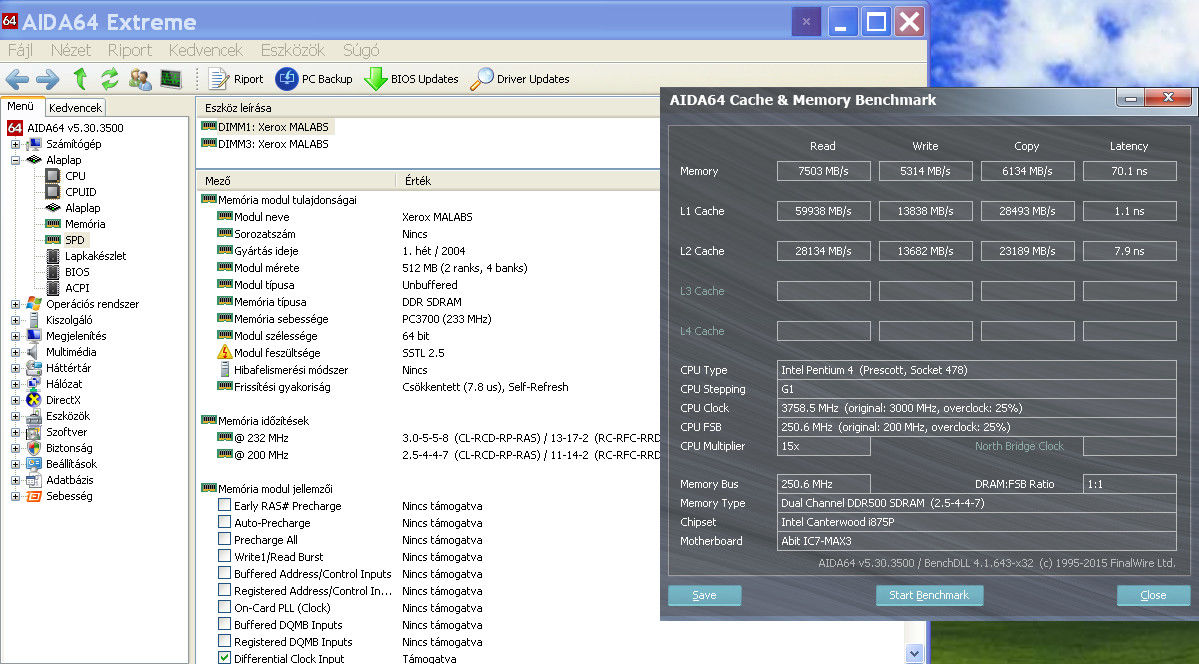Viewport: 1199px width, 664px height.
Task: Expand the Multimédia tree node
Action: click(15, 353)
